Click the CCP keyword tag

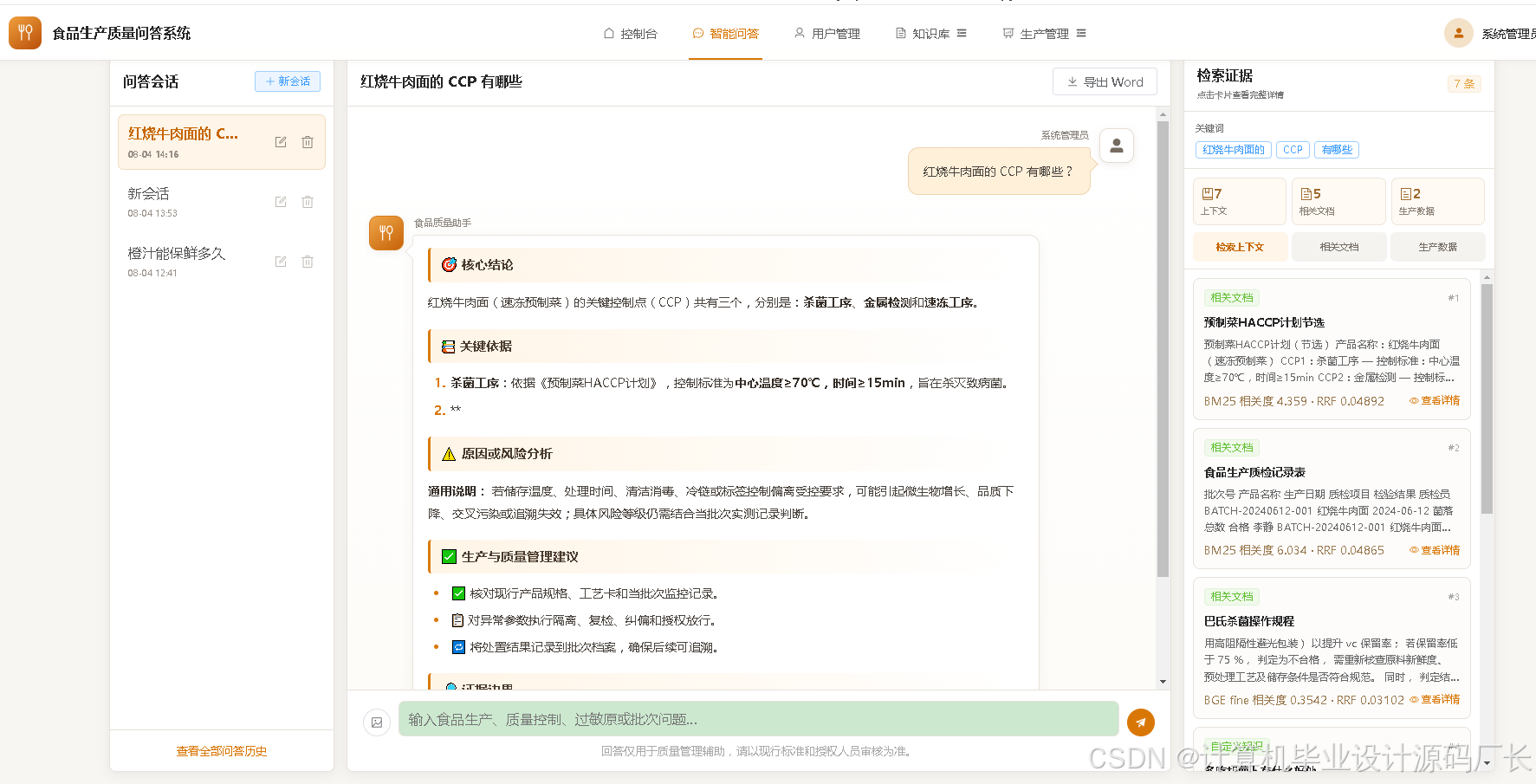point(1293,150)
